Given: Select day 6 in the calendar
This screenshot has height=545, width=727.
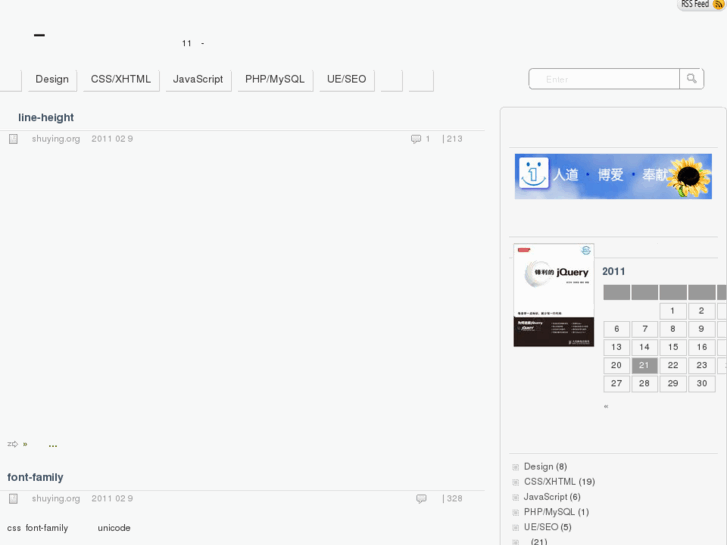Looking at the screenshot, I should click(x=617, y=329).
